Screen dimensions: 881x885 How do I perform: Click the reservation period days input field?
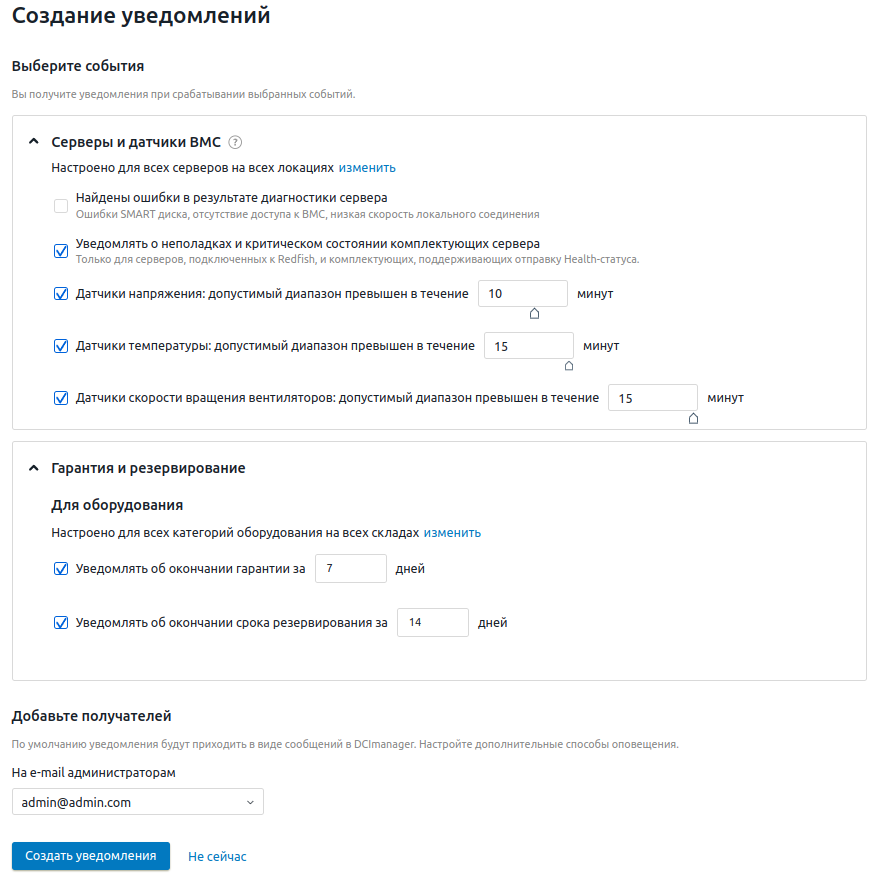coord(432,623)
